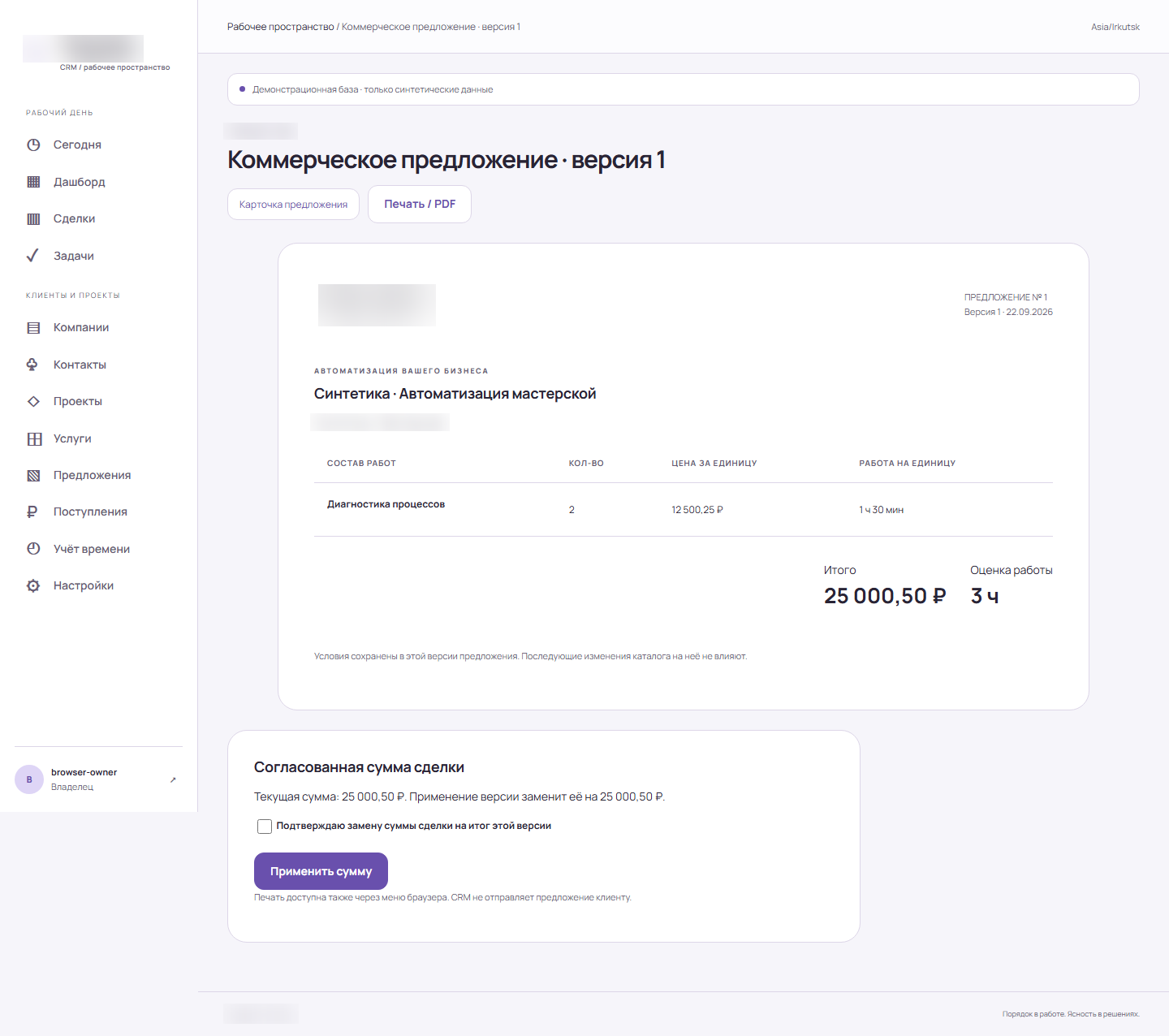
Task: Click the Применить сумму button
Action: 321,871
